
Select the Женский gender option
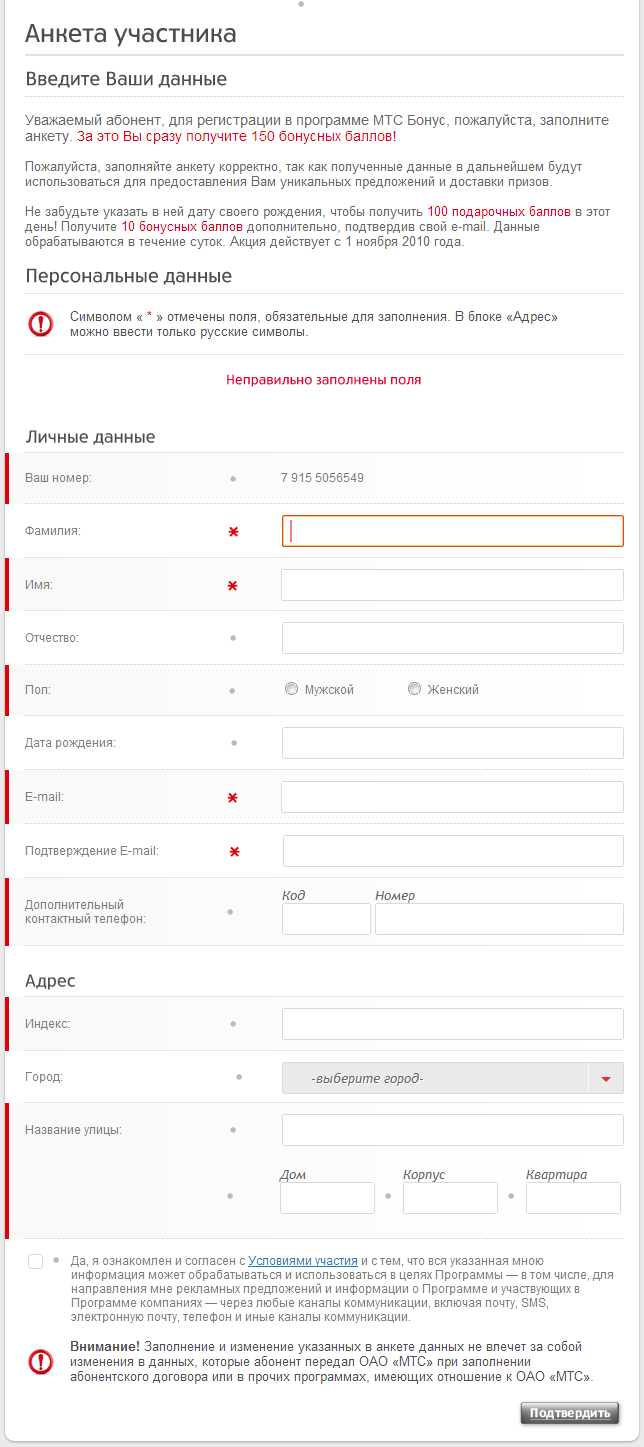[414, 689]
